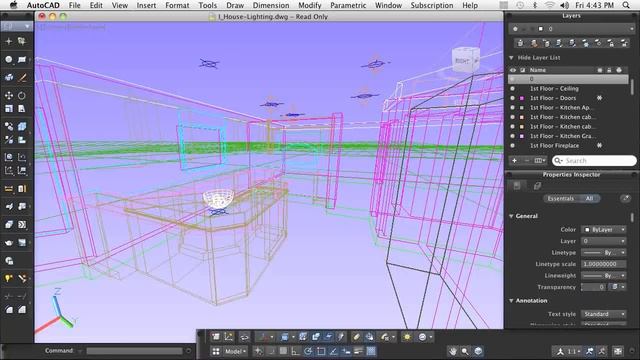Open the Model space dropdown in status bar
The width and height of the screenshot is (640, 360).
point(236,351)
